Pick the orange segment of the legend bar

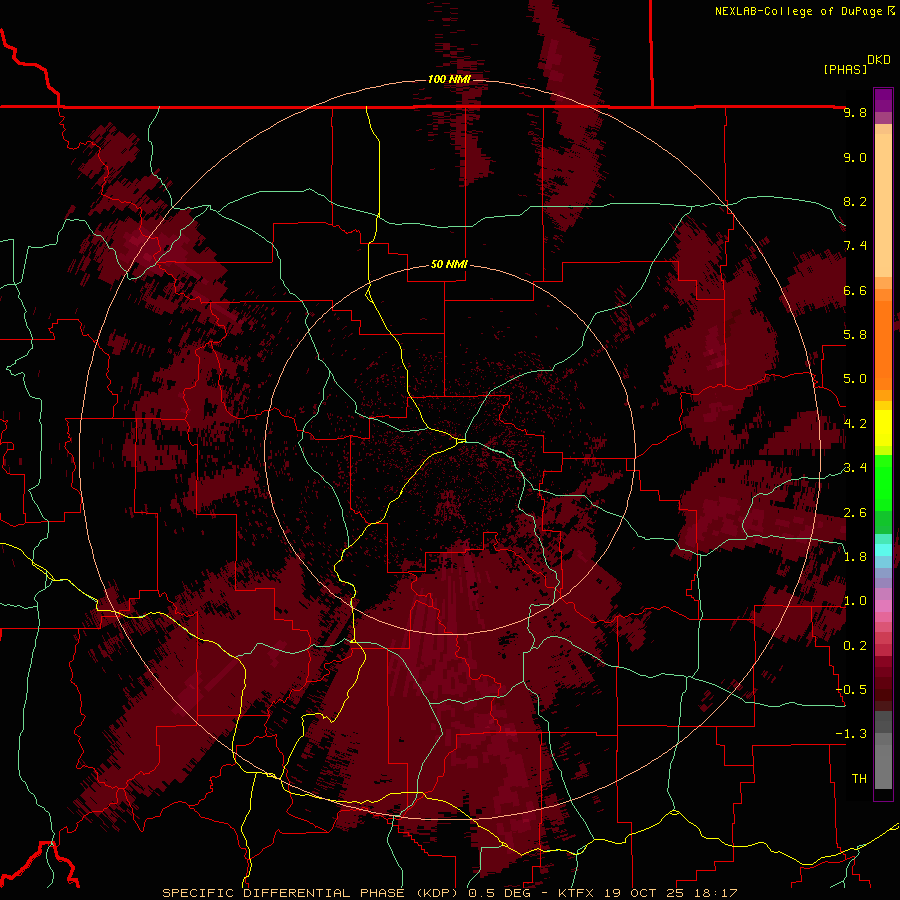click(883, 344)
